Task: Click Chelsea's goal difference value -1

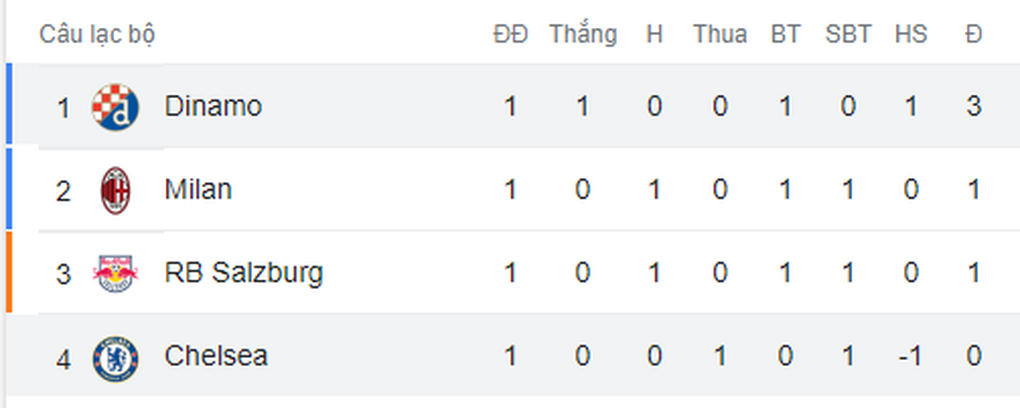Action: [x=911, y=356]
